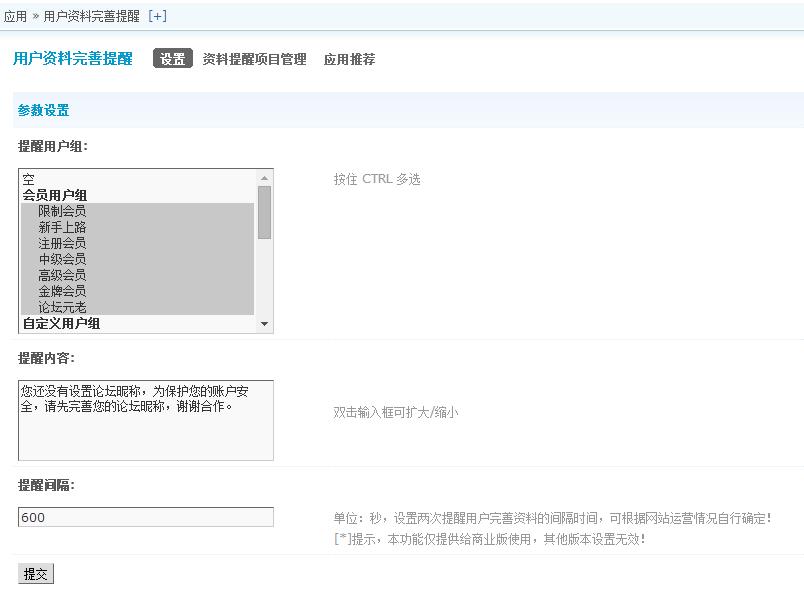Open the 资料提醒项目管理 tab

point(254,59)
